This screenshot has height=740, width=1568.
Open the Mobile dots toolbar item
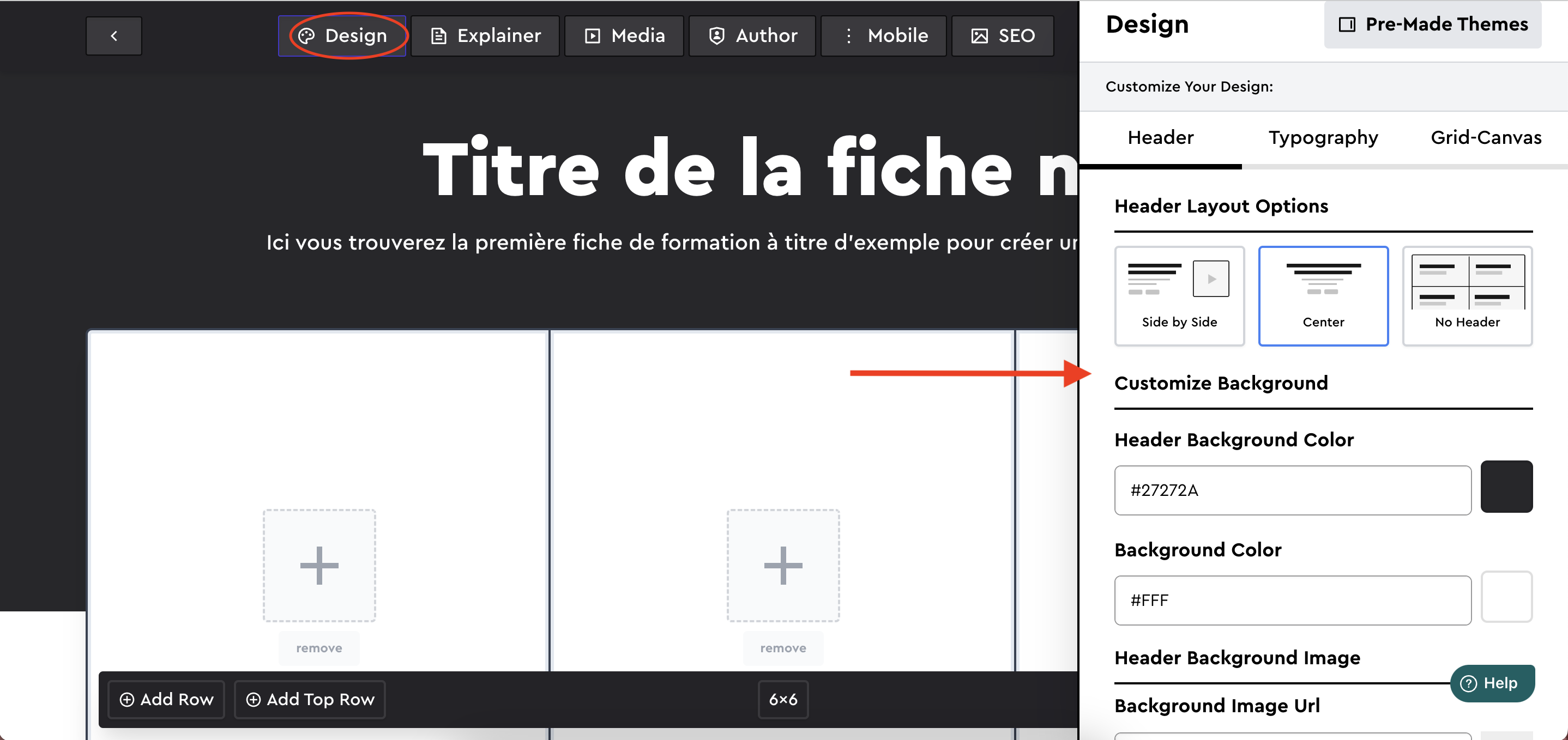coord(884,36)
